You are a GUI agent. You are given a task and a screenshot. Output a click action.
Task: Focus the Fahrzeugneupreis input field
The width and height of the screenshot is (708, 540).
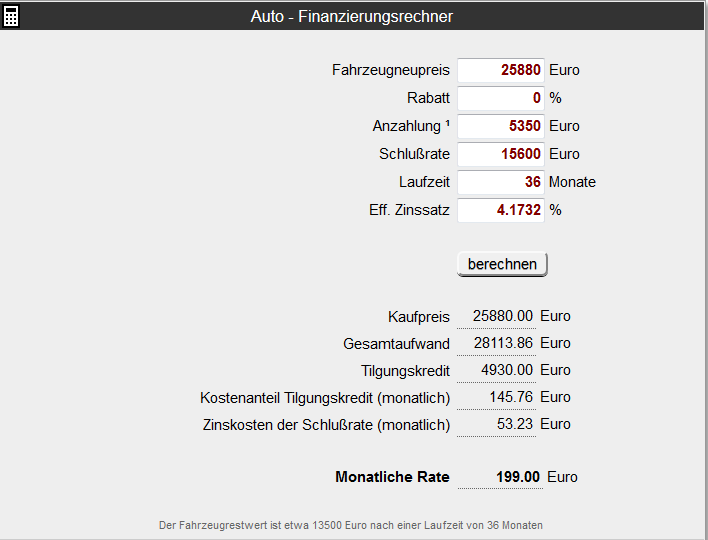[x=501, y=70]
